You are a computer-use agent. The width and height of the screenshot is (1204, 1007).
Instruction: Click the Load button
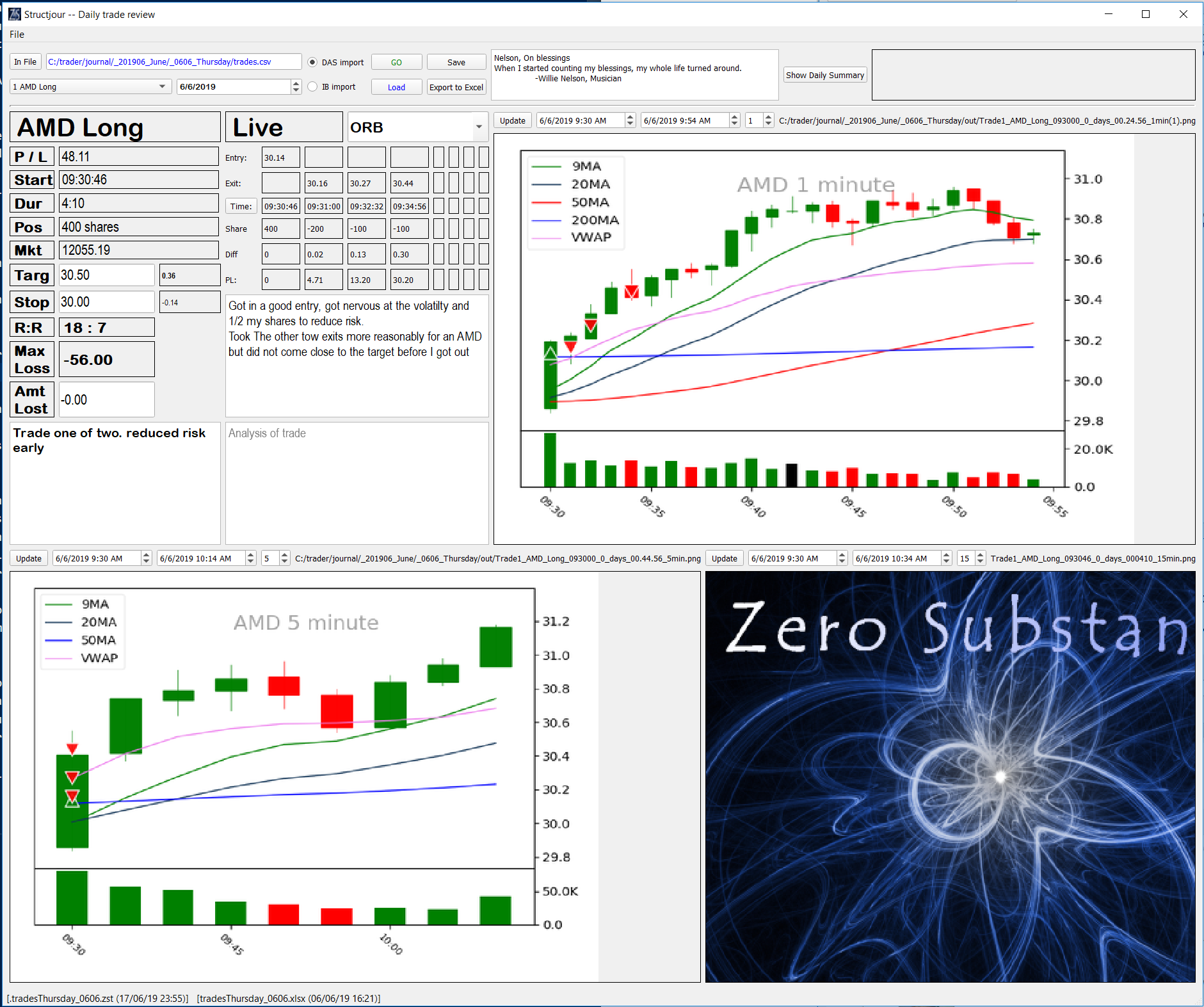(396, 87)
